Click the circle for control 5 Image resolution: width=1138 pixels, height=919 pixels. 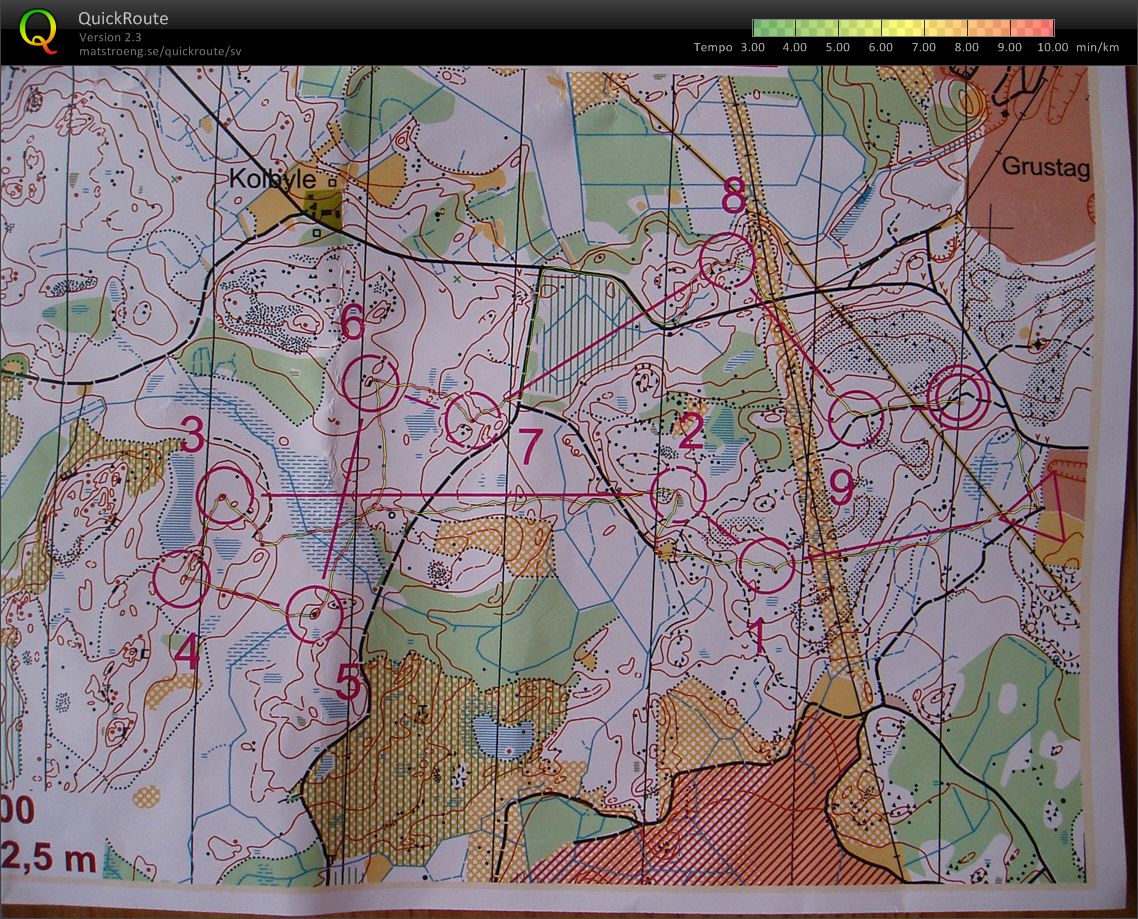315,614
